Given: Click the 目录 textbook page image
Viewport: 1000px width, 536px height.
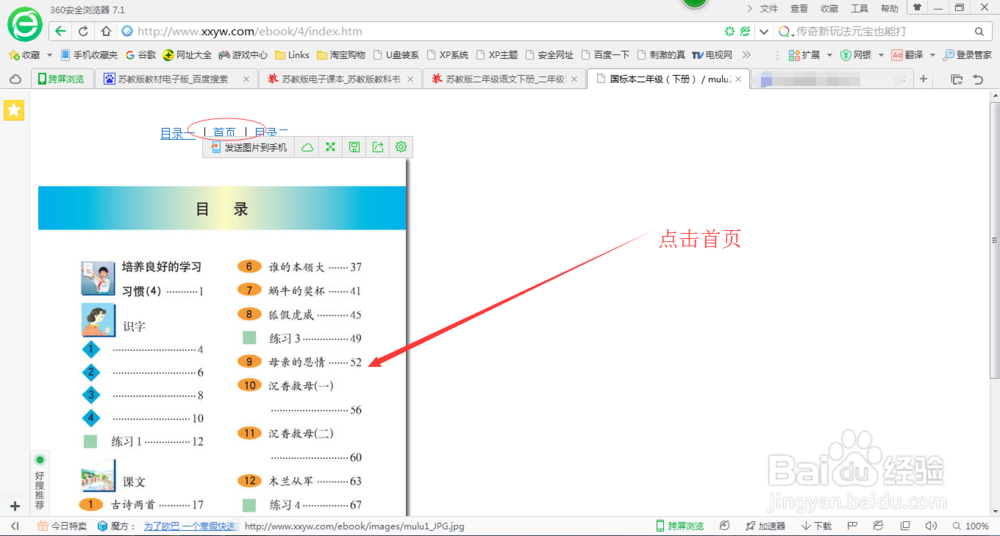Looking at the screenshot, I should [x=222, y=337].
